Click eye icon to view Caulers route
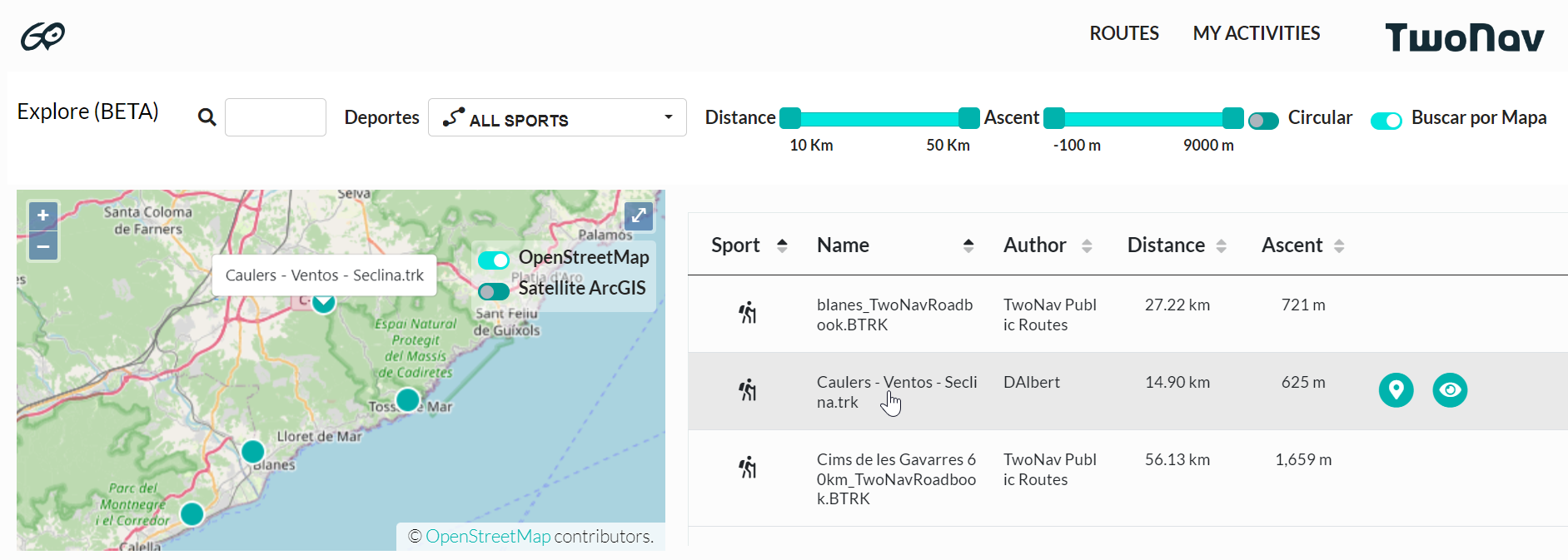Screen dimensions: 1568x560 tap(1449, 390)
